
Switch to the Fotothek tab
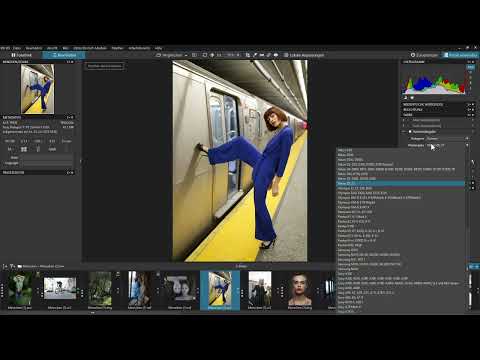point(21,55)
